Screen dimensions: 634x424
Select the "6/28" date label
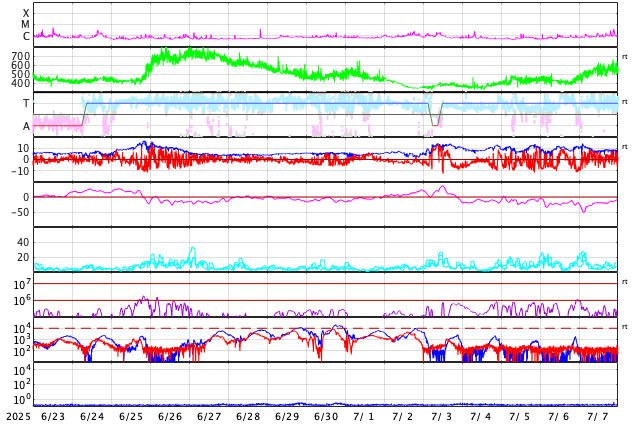[x=248, y=417]
